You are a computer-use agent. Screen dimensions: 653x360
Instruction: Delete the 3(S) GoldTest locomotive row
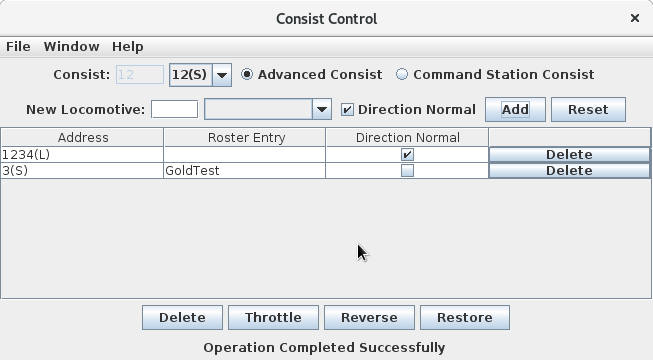click(569, 170)
